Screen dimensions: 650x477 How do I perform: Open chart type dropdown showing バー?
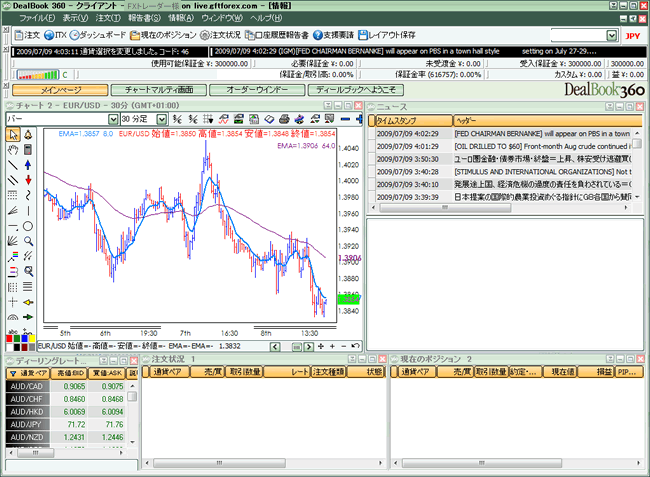113,119
